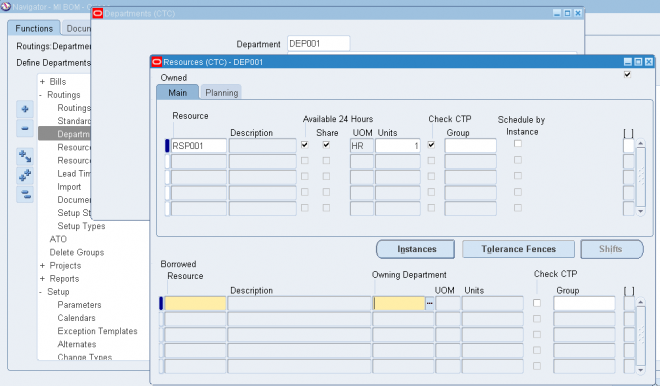The height and width of the screenshot is (386, 660).
Task: Click the Oracle icon on Departments window title
Action: pyautogui.click(x=98, y=13)
